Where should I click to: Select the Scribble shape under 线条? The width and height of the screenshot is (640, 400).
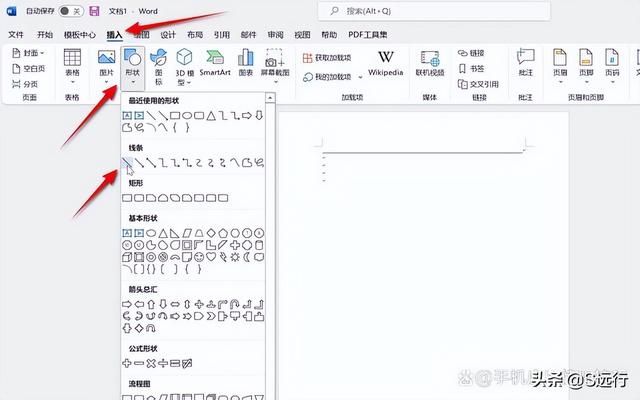tap(259, 163)
